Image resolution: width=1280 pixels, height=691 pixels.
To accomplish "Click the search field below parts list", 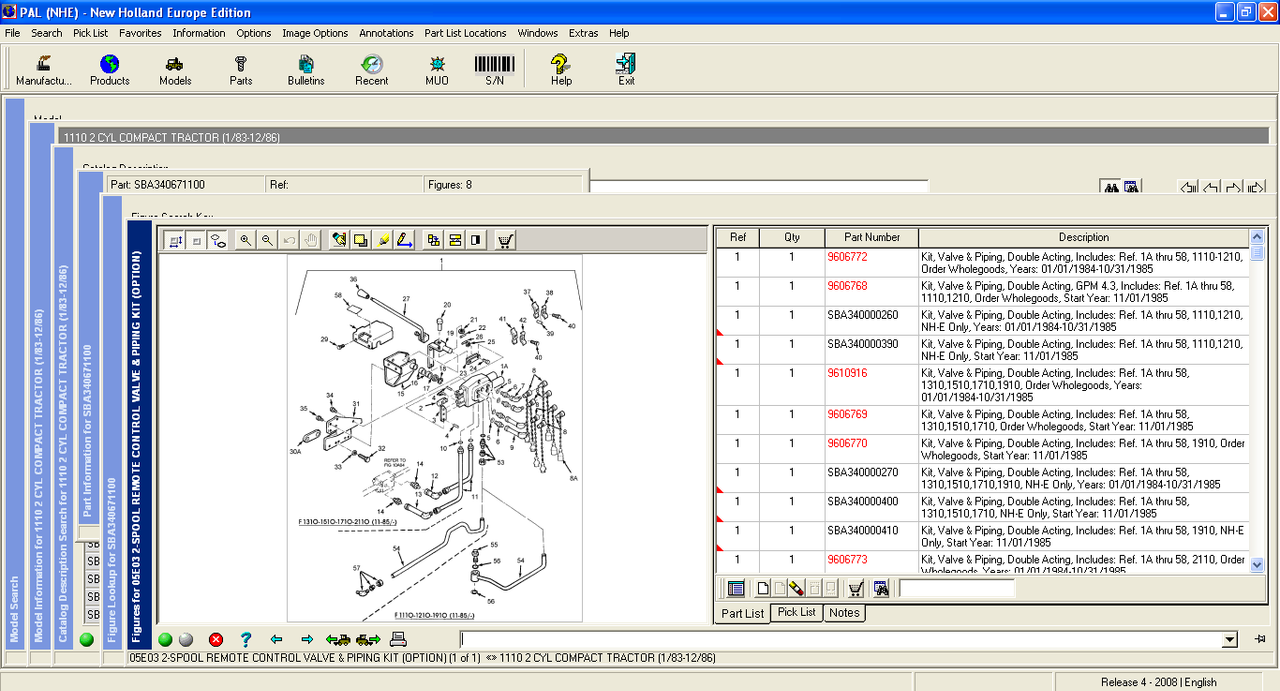I will pos(956,588).
